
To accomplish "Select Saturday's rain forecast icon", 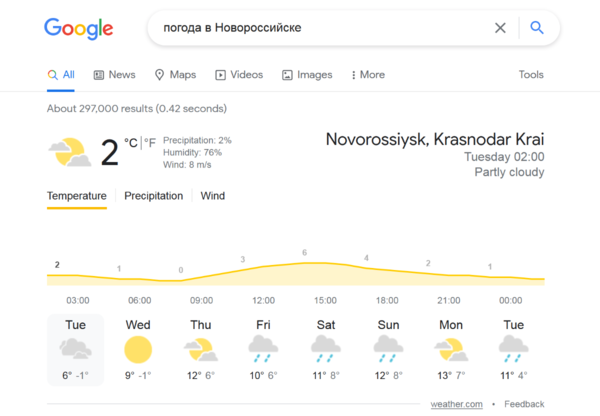I will [x=325, y=349].
